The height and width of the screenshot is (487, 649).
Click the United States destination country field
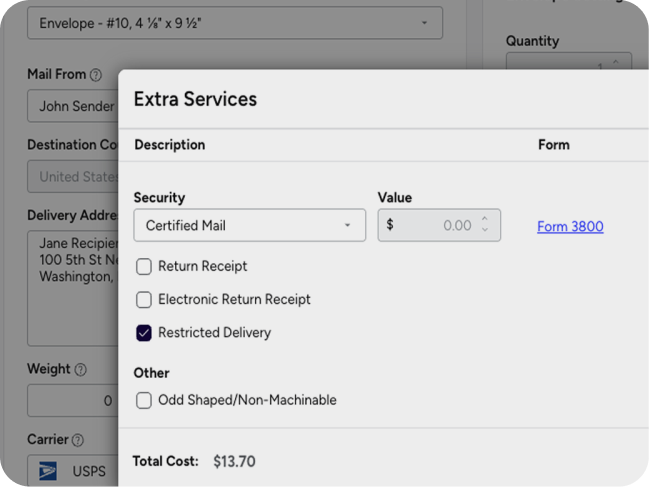click(73, 177)
